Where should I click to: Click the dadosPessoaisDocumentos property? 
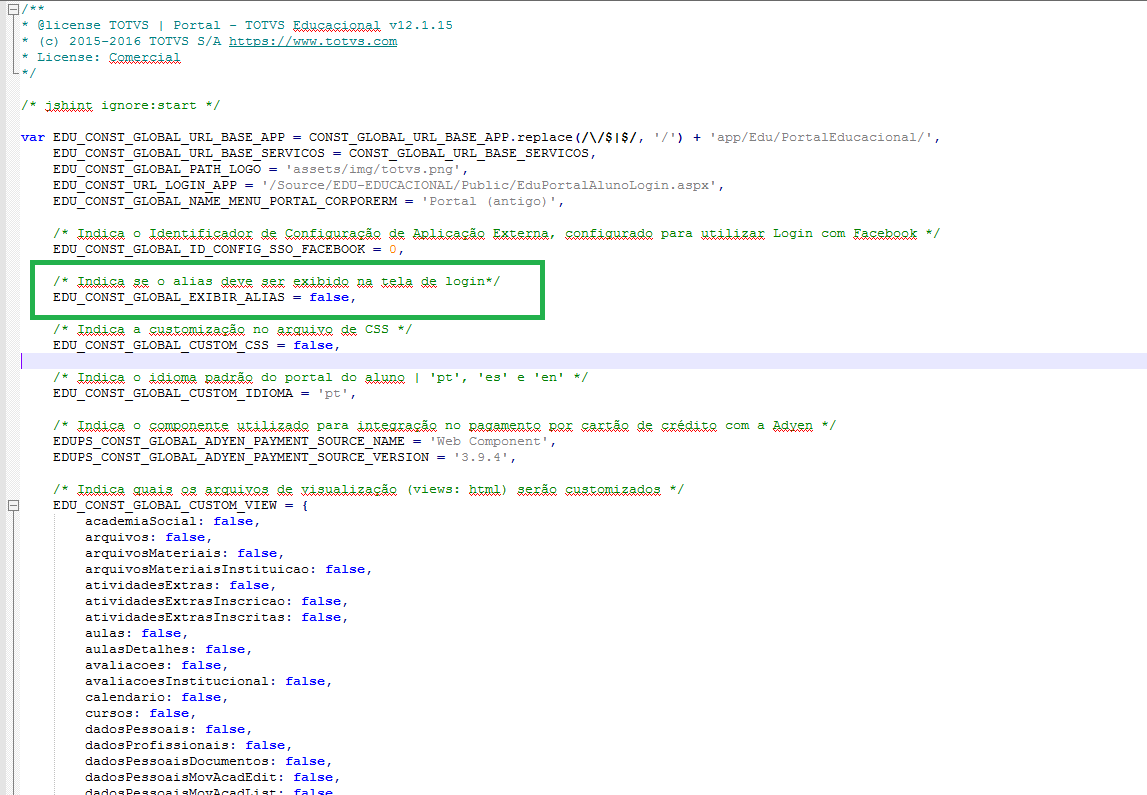coord(181,762)
